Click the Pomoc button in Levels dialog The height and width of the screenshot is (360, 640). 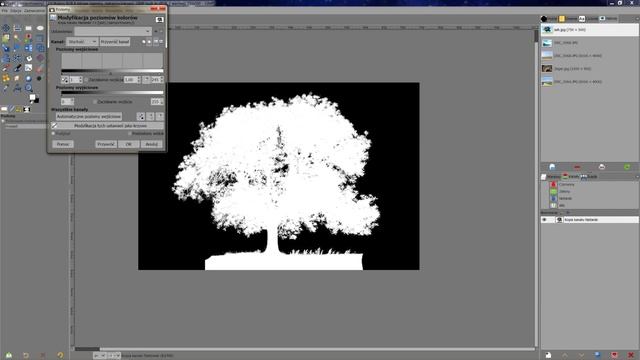(x=63, y=144)
